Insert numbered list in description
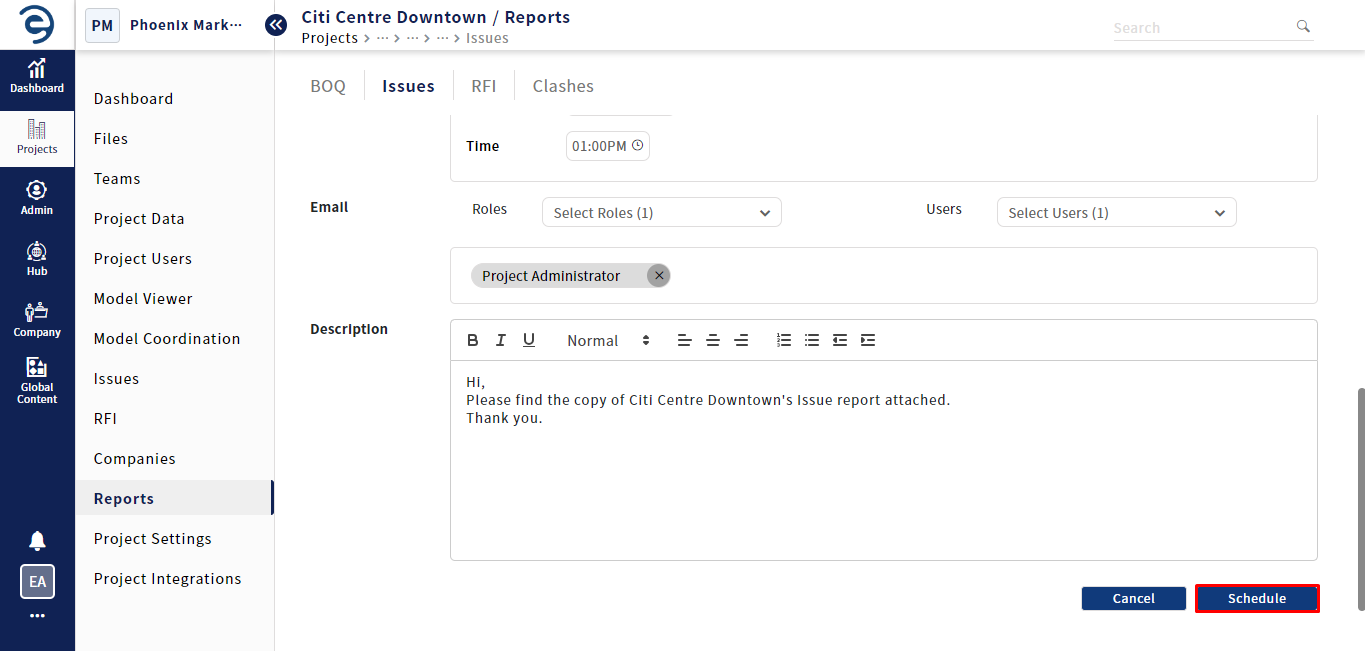The height and width of the screenshot is (651, 1365). (784, 340)
